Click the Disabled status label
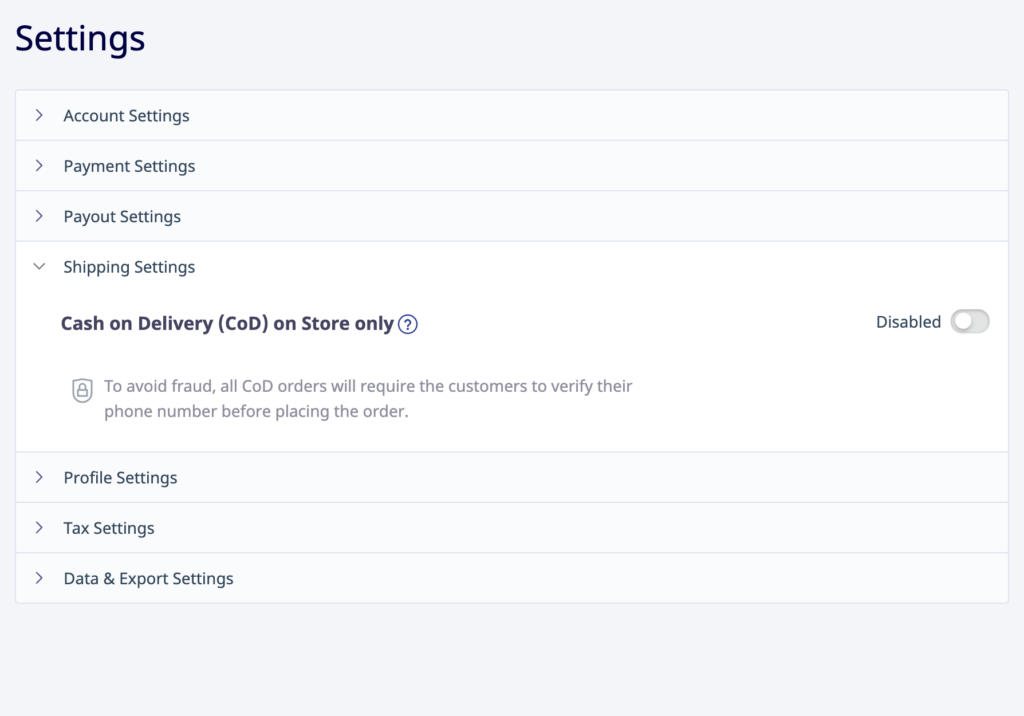1024x716 pixels. (908, 322)
